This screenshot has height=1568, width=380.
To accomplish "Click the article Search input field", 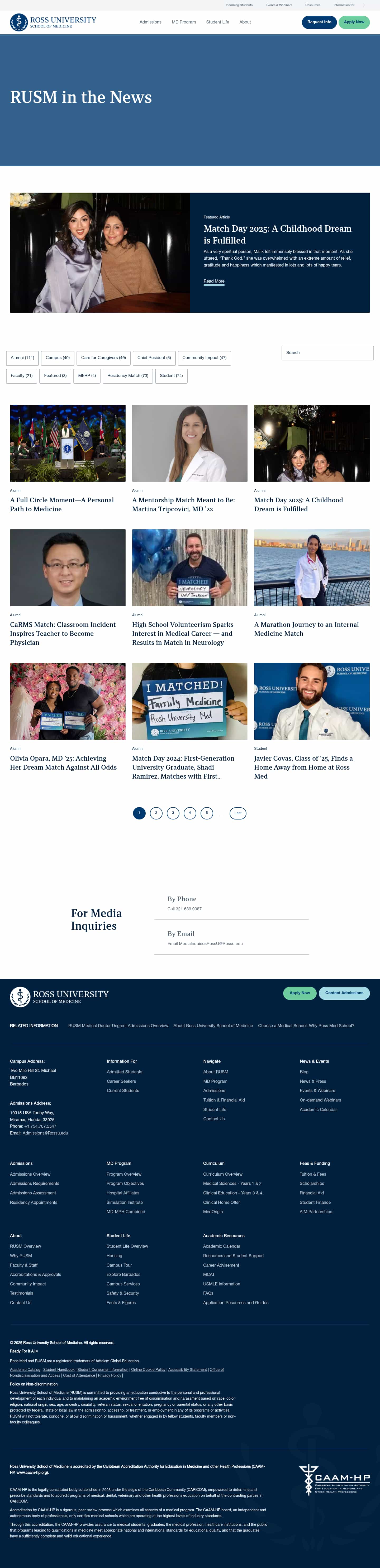I will 328,352.
